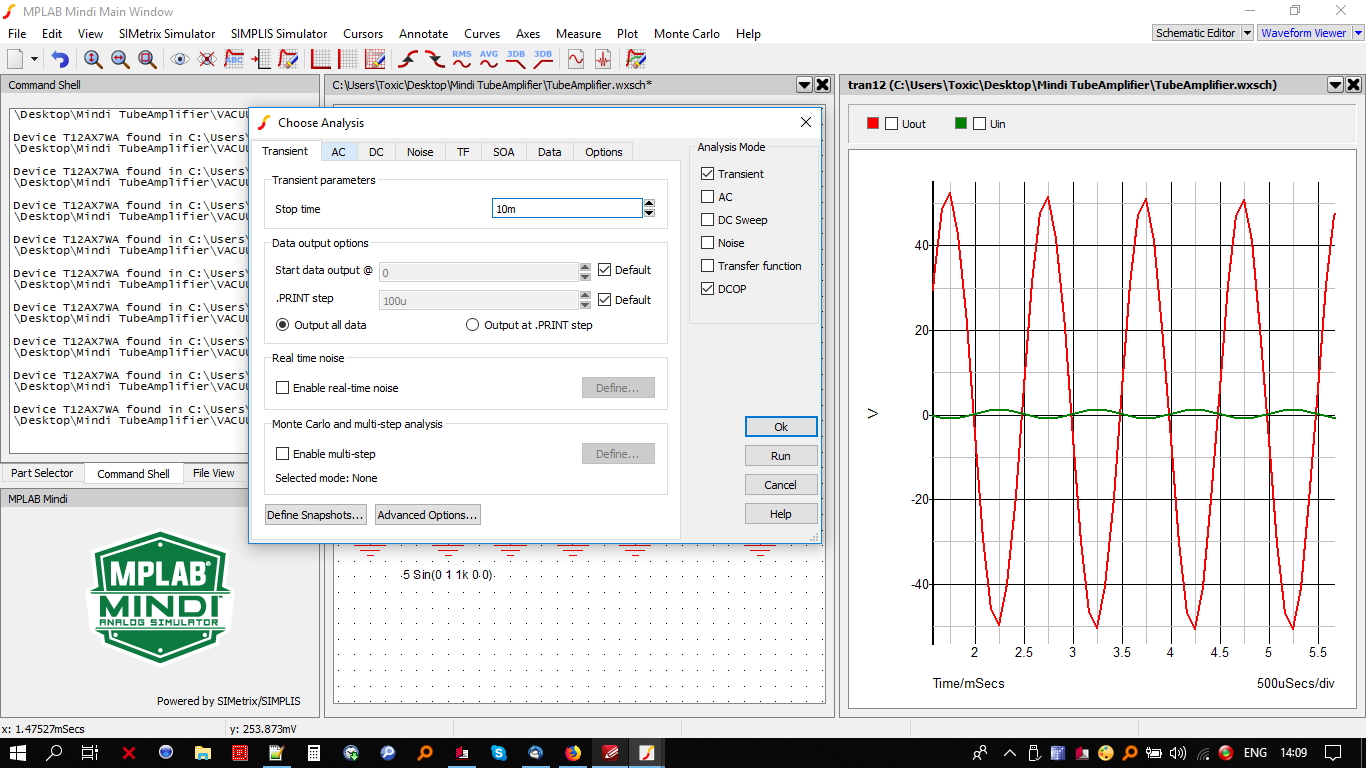The image size is (1366, 768).
Task: Click the 3DB low-pass measurement icon
Action: [516, 60]
